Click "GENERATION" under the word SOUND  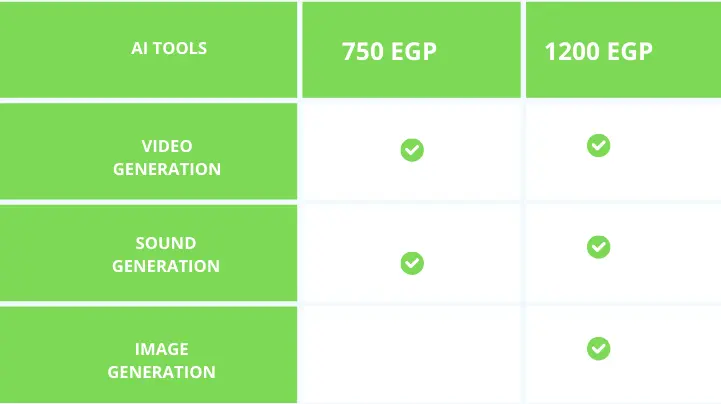166,266
